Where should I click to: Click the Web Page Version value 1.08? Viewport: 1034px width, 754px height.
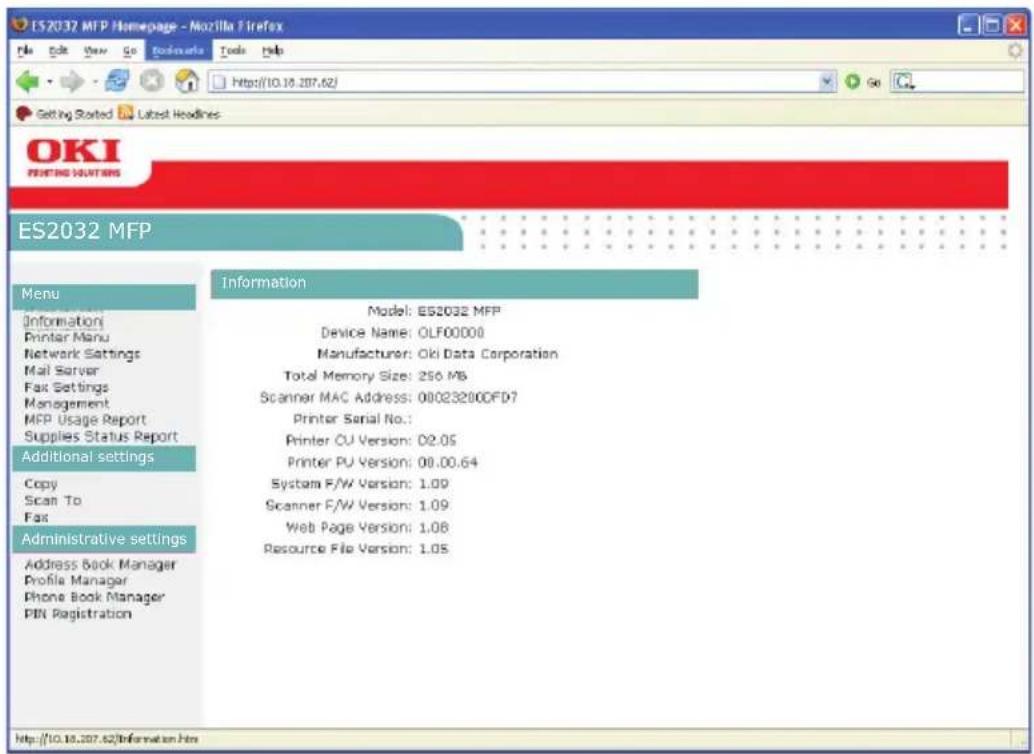(x=434, y=527)
